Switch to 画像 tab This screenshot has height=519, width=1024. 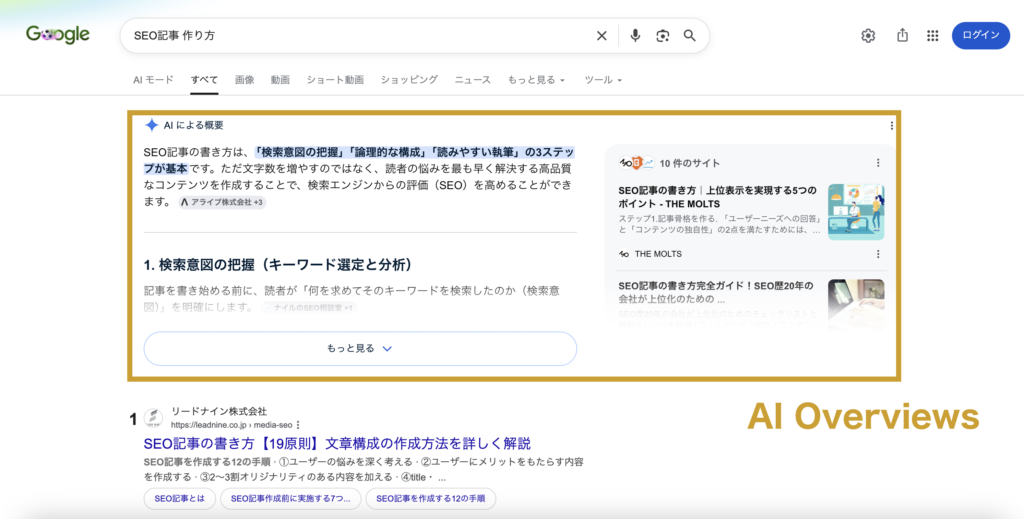click(x=244, y=80)
